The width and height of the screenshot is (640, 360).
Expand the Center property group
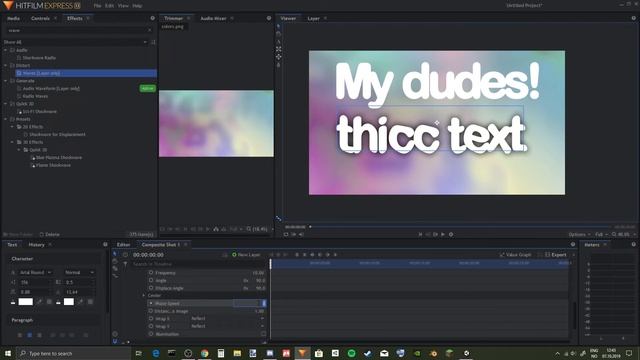144,296
